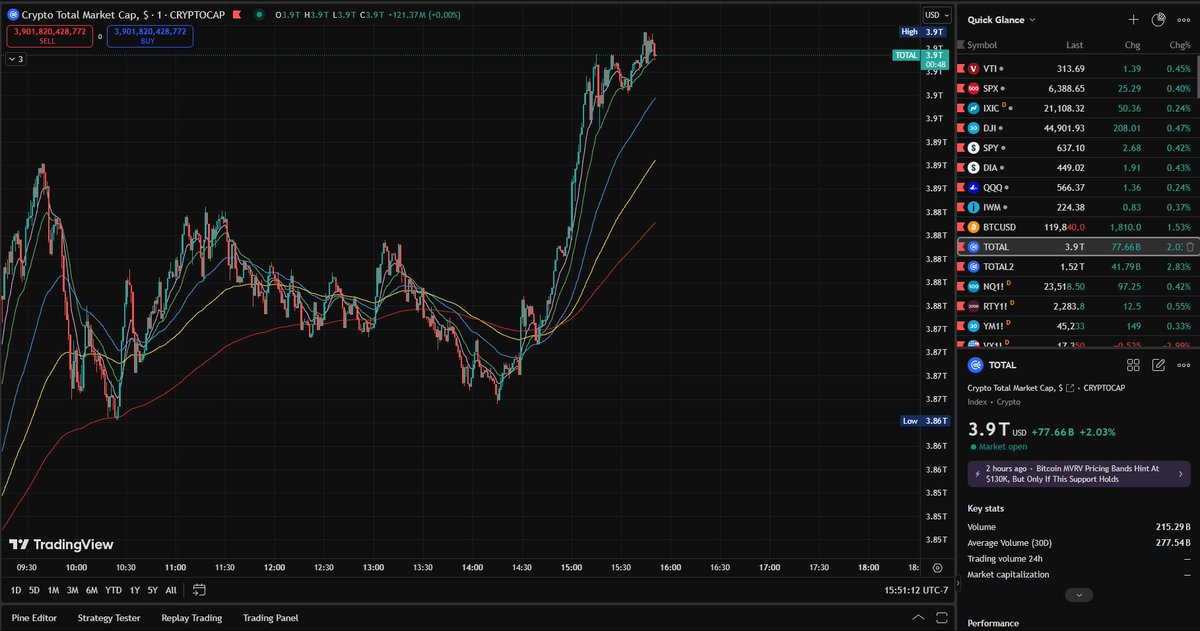Click the DJI symbol logo in watchlist
This screenshot has height=631, width=1200.
coord(974,128)
